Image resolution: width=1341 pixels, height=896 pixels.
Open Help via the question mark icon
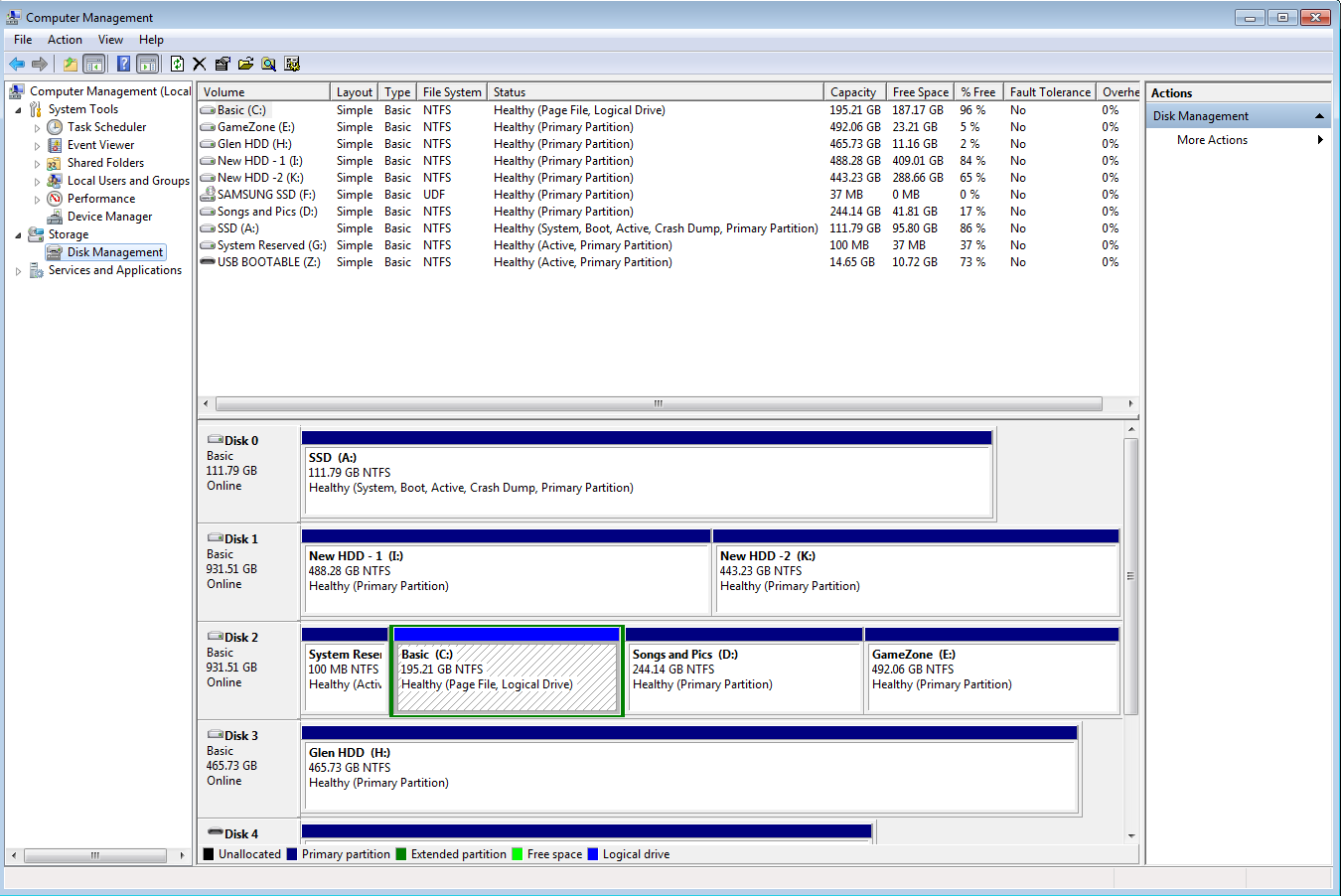pos(123,64)
